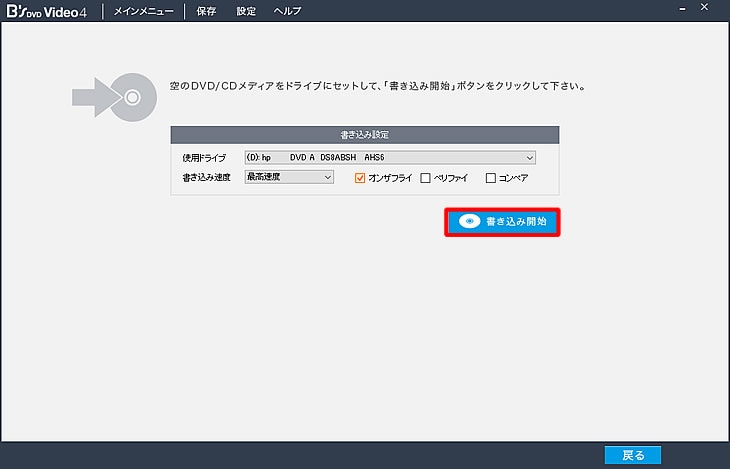Minimize the application window
The height and width of the screenshot is (469, 730).
682,9
